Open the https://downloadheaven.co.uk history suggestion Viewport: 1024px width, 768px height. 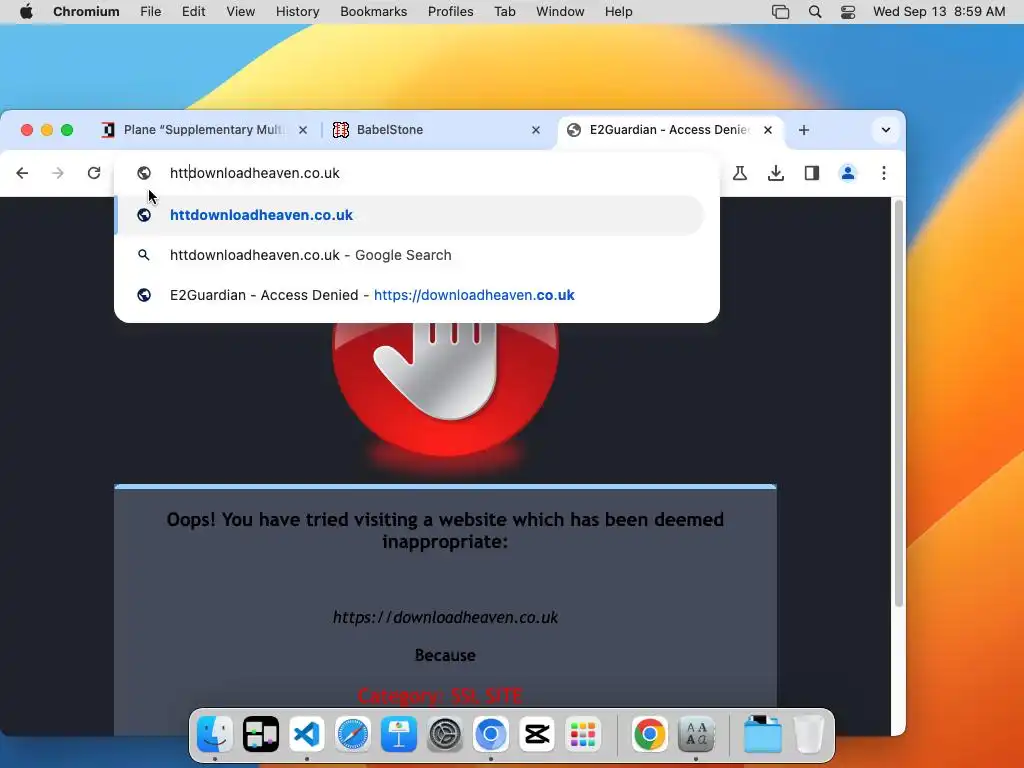pos(409,295)
